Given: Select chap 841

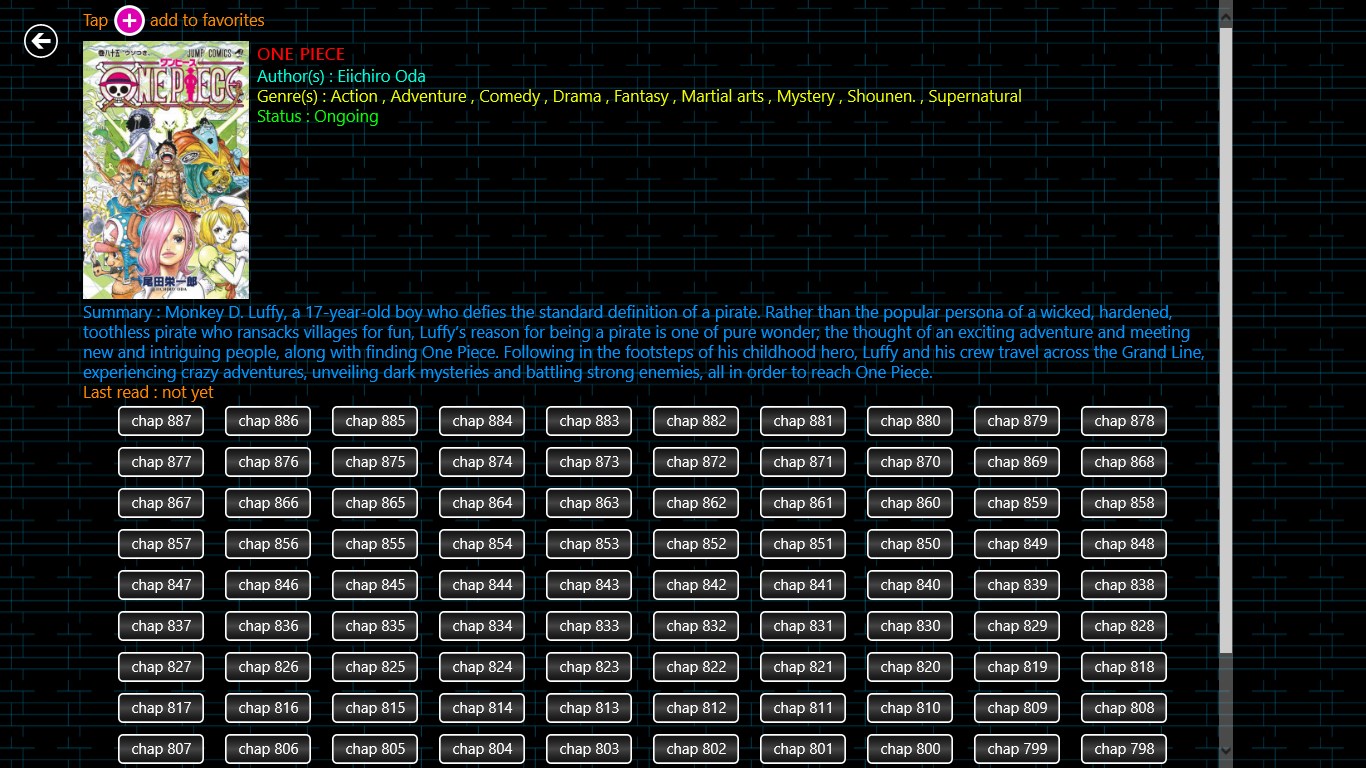Looking at the screenshot, I should coord(803,585).
